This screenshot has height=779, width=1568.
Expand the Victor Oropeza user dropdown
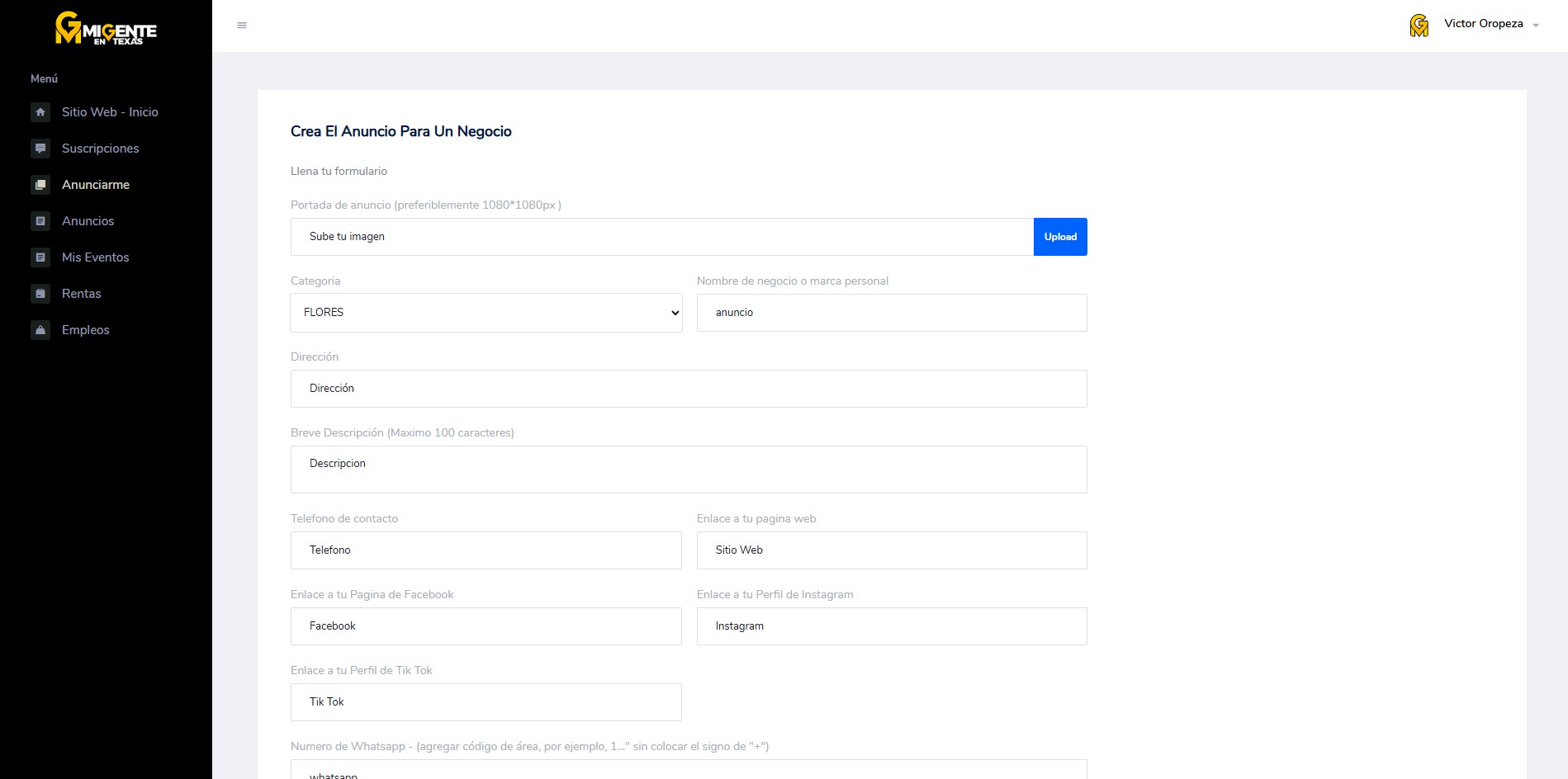coord(1491,24)
